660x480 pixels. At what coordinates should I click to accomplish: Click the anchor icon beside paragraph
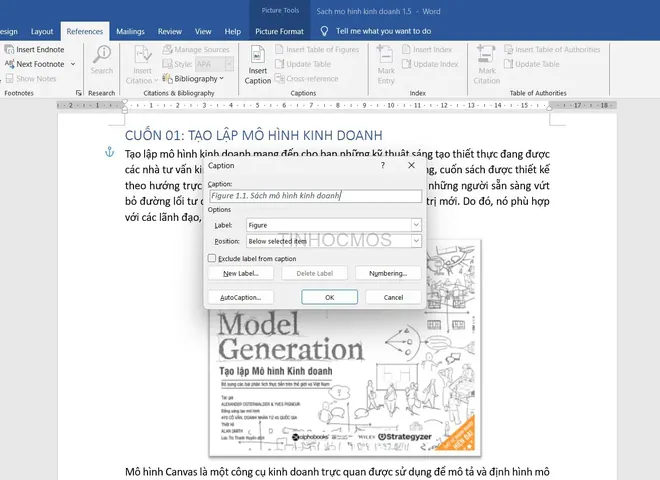(109, 152)
